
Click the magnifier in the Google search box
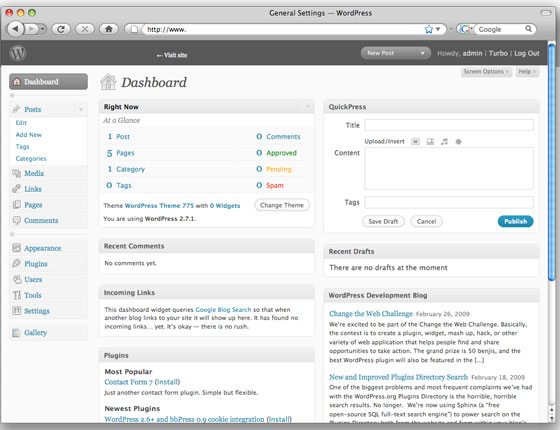(x=528, y=29)
